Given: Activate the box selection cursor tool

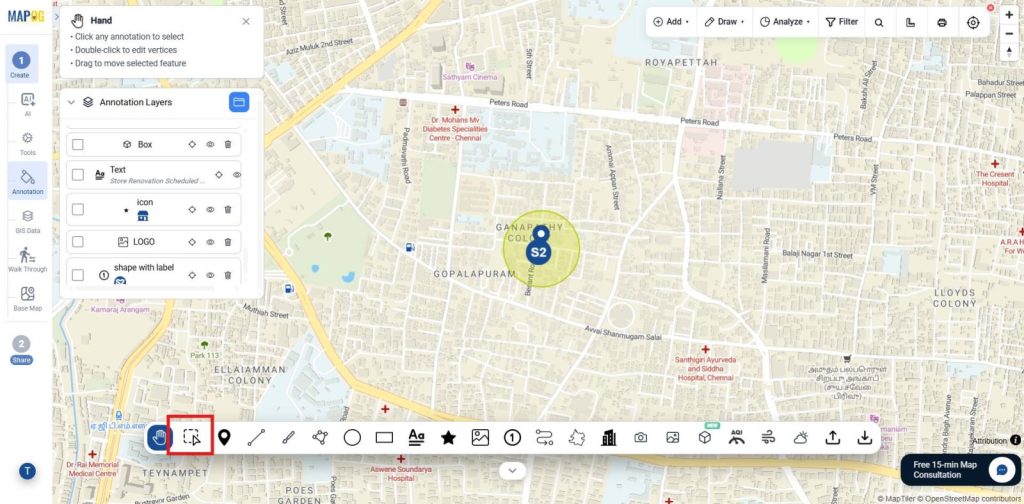Looking at the screenshot, I should pos(191,437).
